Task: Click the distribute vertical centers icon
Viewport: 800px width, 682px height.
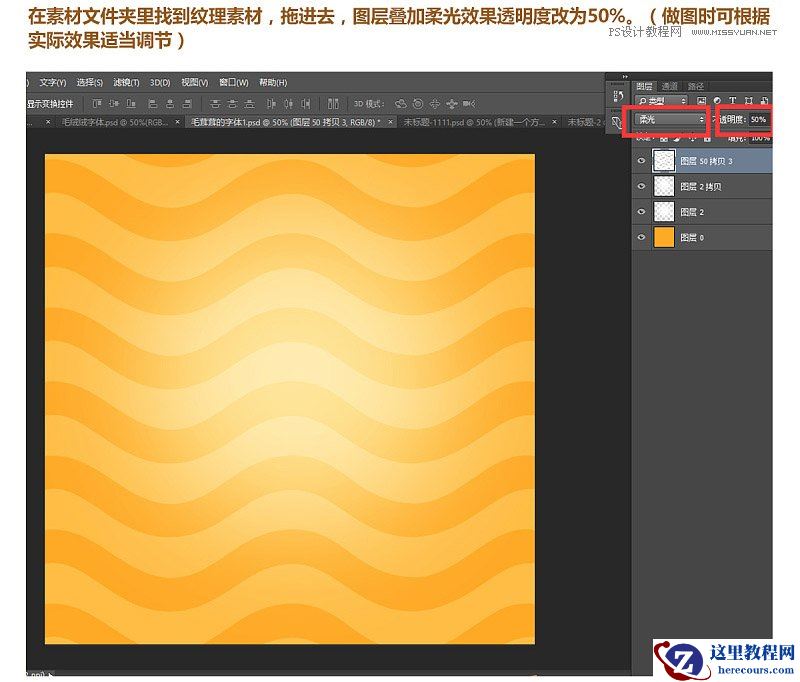Action: (233, 104)
